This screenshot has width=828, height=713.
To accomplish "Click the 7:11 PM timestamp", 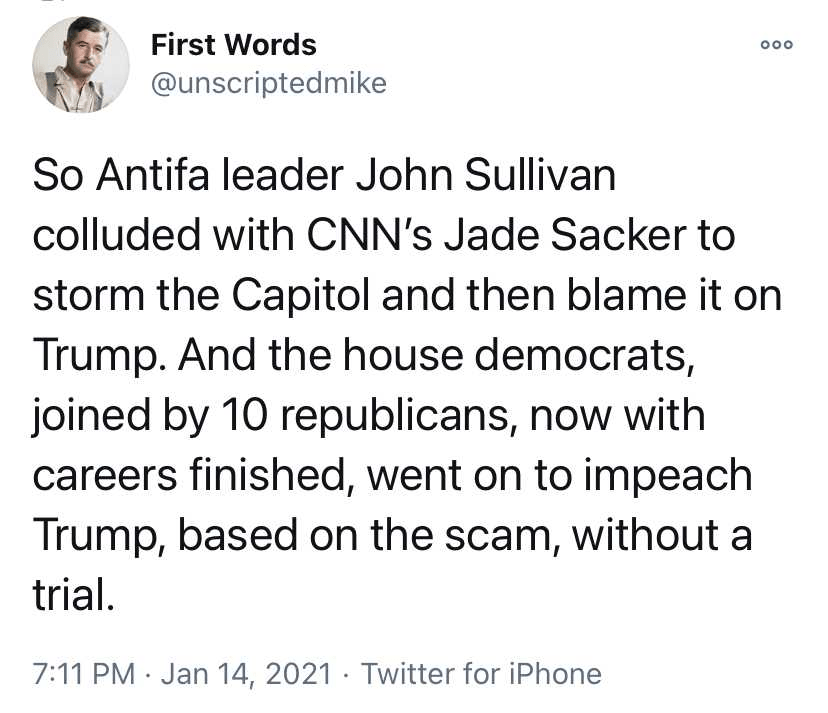I will click(84, 673).
